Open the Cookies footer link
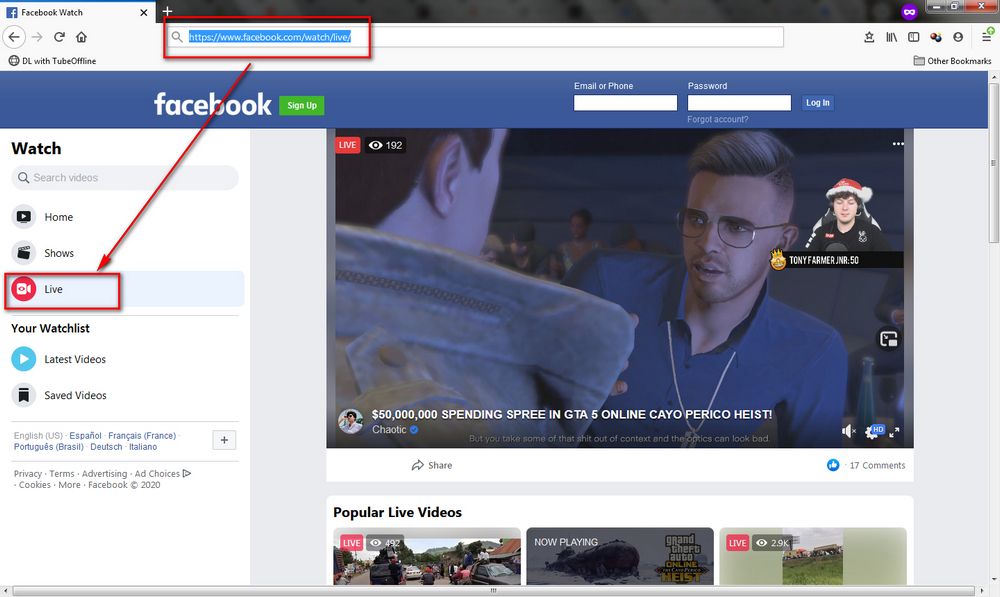The width and height of the screenshot is (1000, 597). click(34, 485)
